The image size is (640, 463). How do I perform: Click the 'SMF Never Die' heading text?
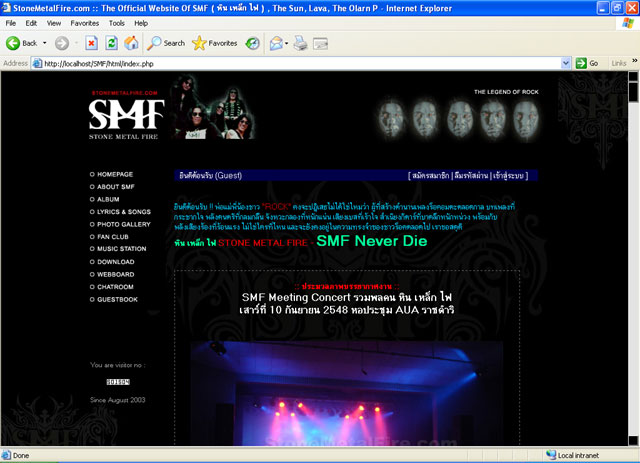coord(372,241)
